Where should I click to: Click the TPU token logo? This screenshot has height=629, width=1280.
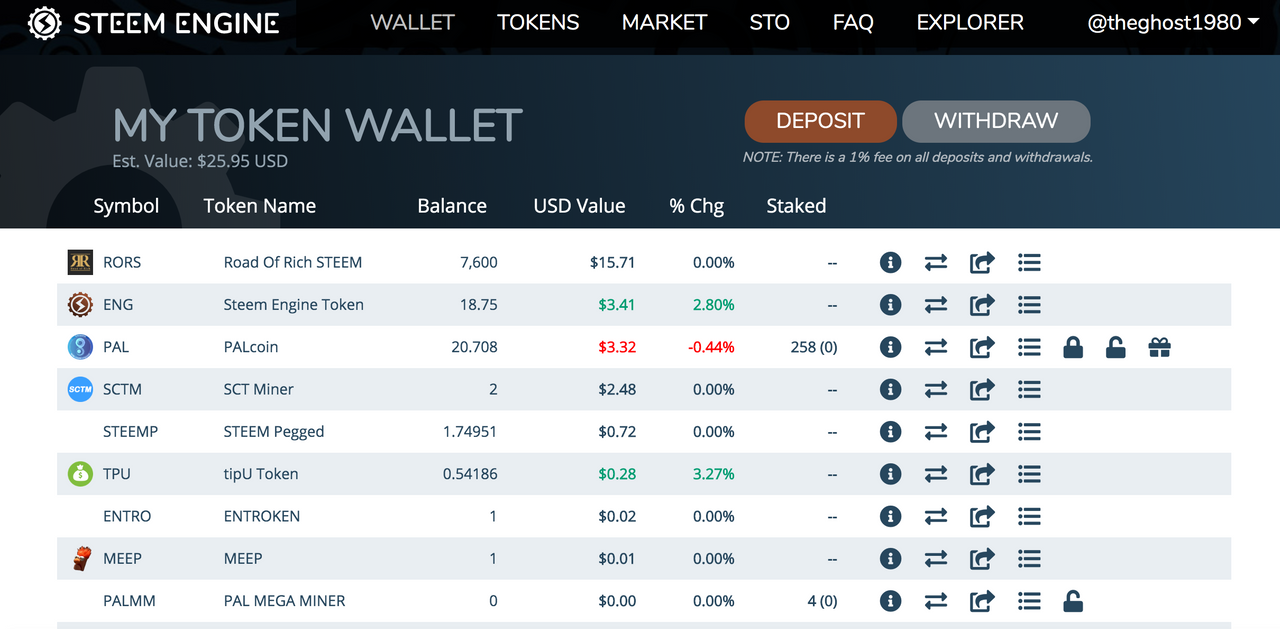tap(80, 474)
